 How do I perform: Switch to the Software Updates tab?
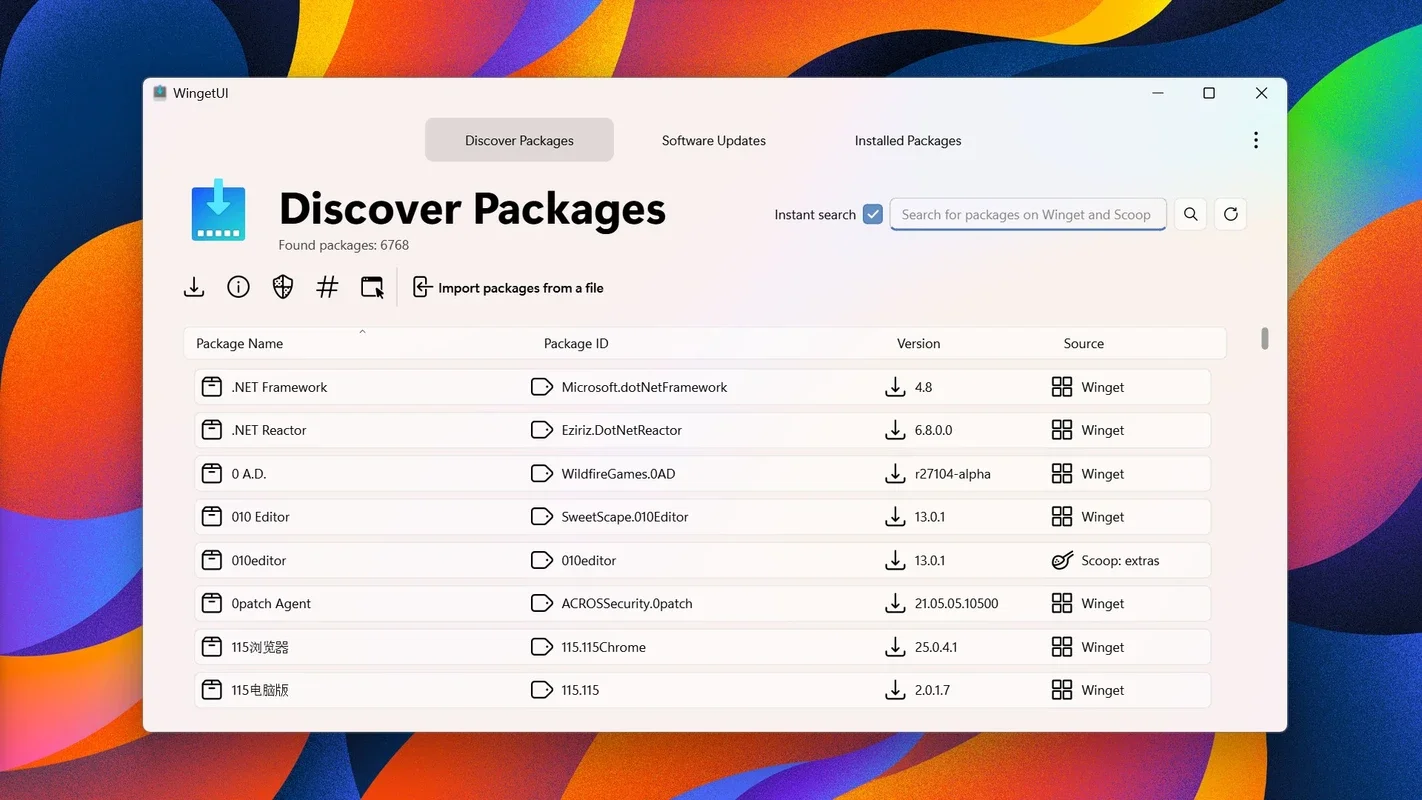[x=714, y=140]
